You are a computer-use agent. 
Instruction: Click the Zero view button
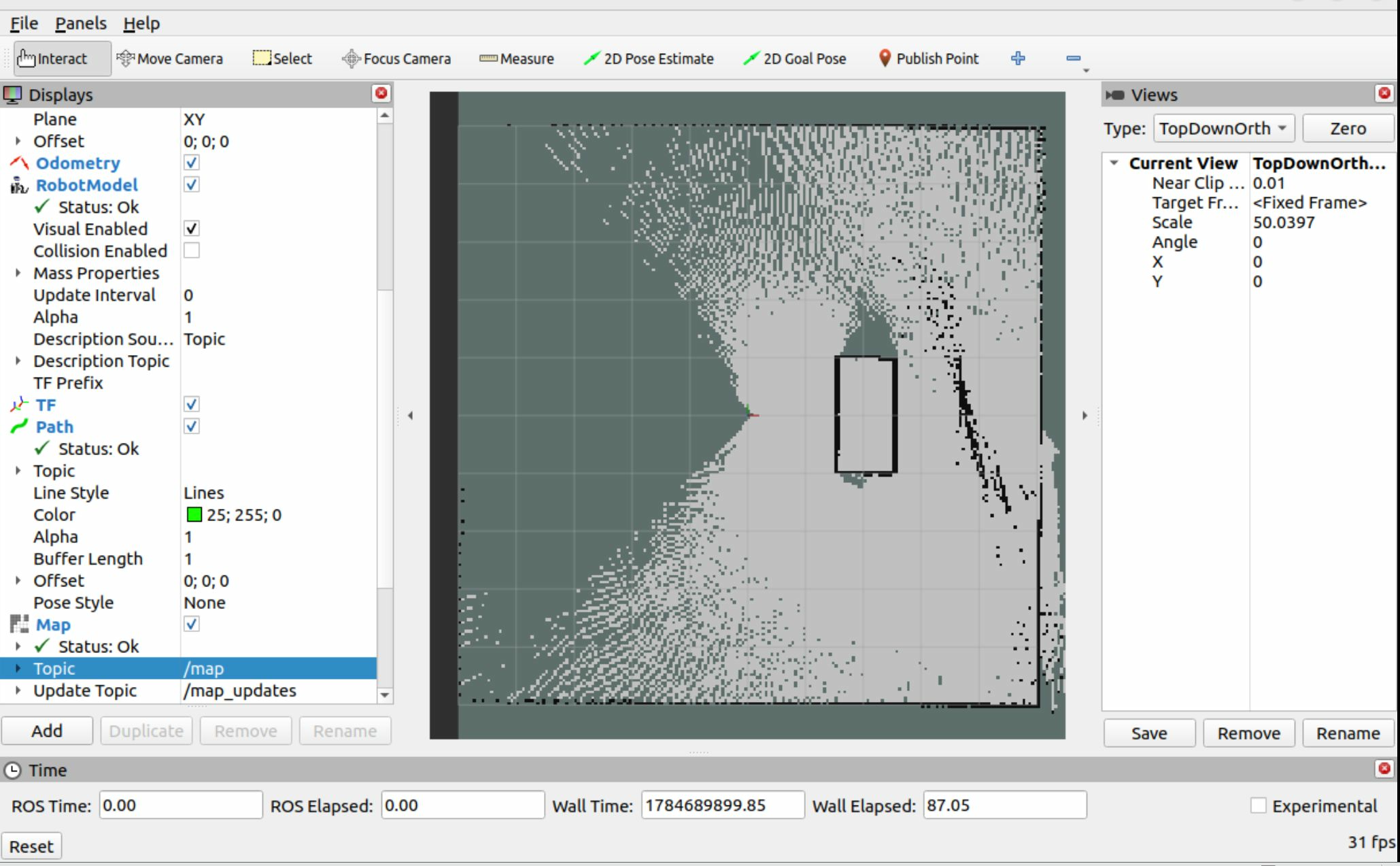1348,128
